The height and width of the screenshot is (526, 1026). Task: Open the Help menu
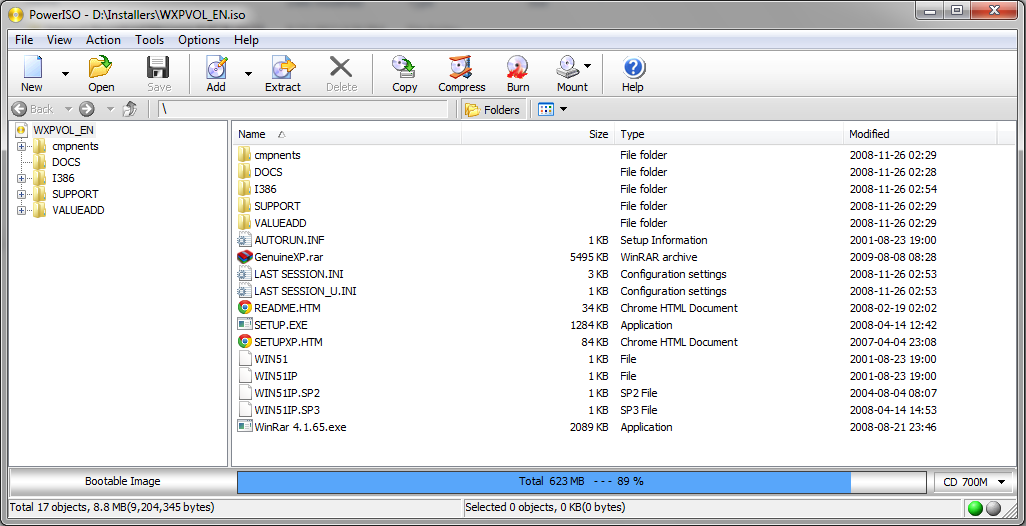click(x=246, y=40)
